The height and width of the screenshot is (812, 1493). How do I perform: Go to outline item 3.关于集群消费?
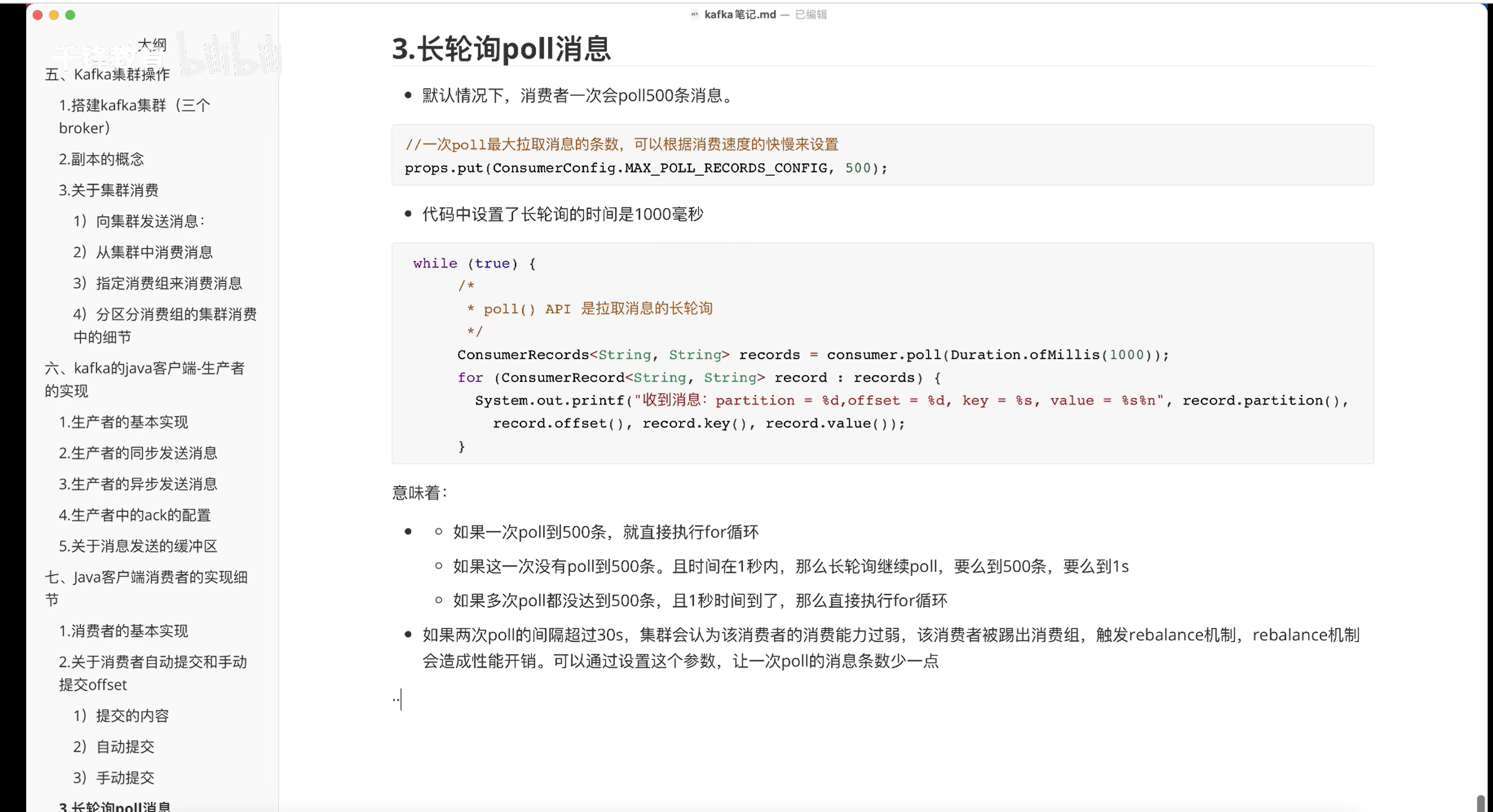(108, 190)
